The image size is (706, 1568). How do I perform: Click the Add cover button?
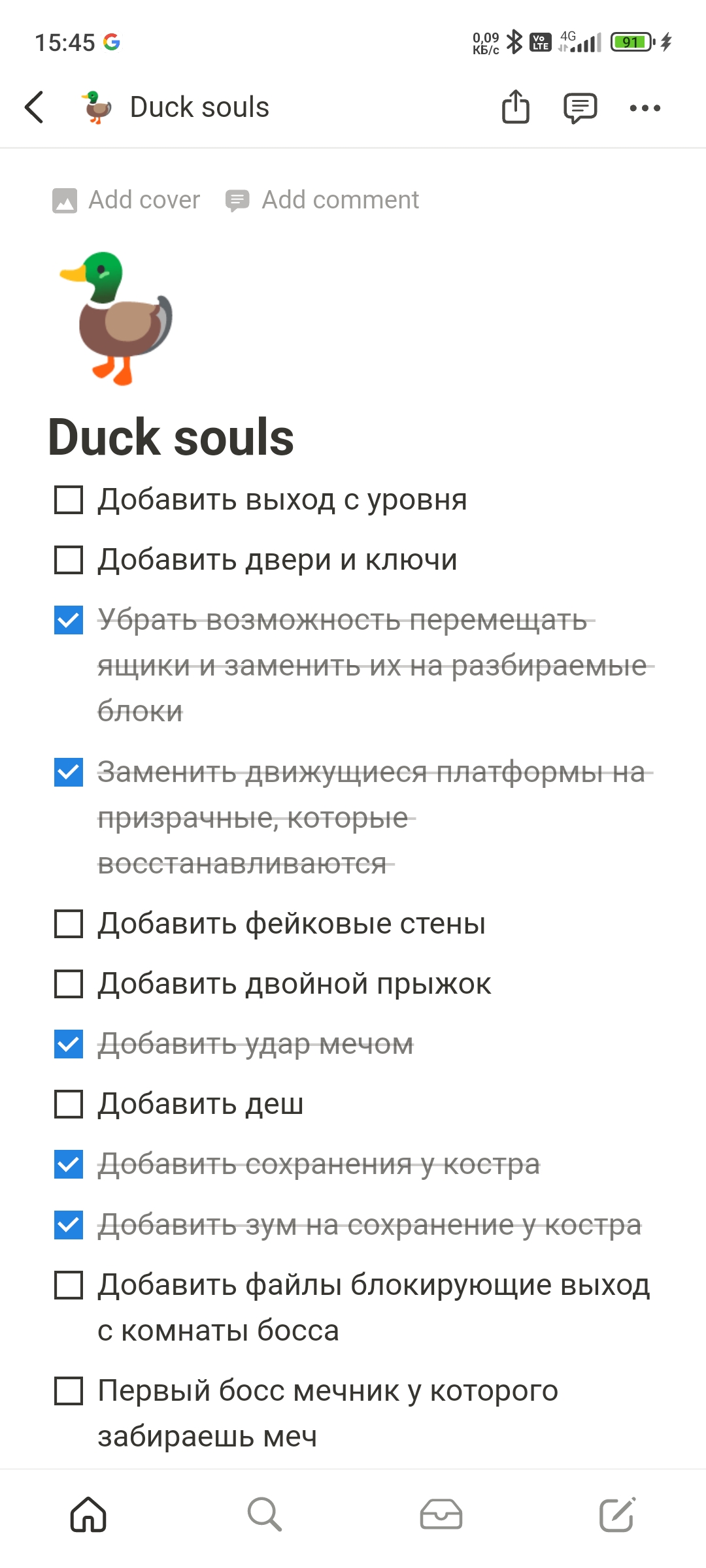pos(126,200)
